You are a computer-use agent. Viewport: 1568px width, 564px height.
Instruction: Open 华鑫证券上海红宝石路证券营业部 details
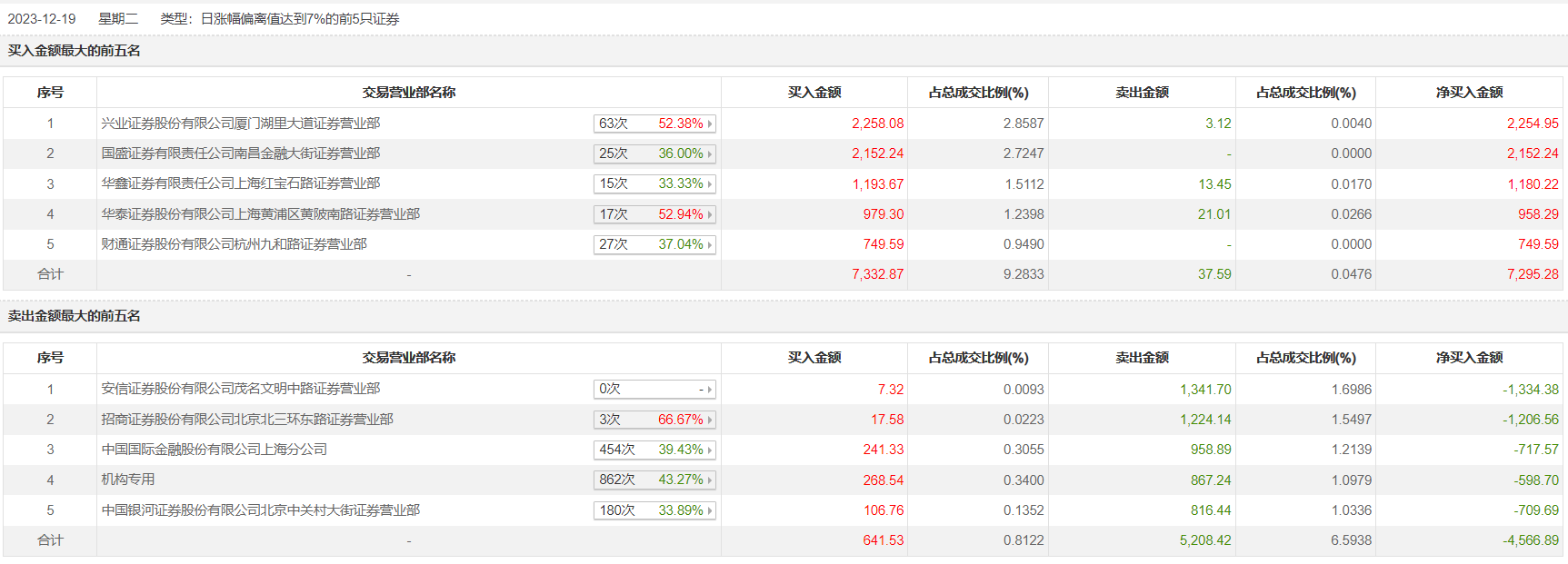click(241, 183)
